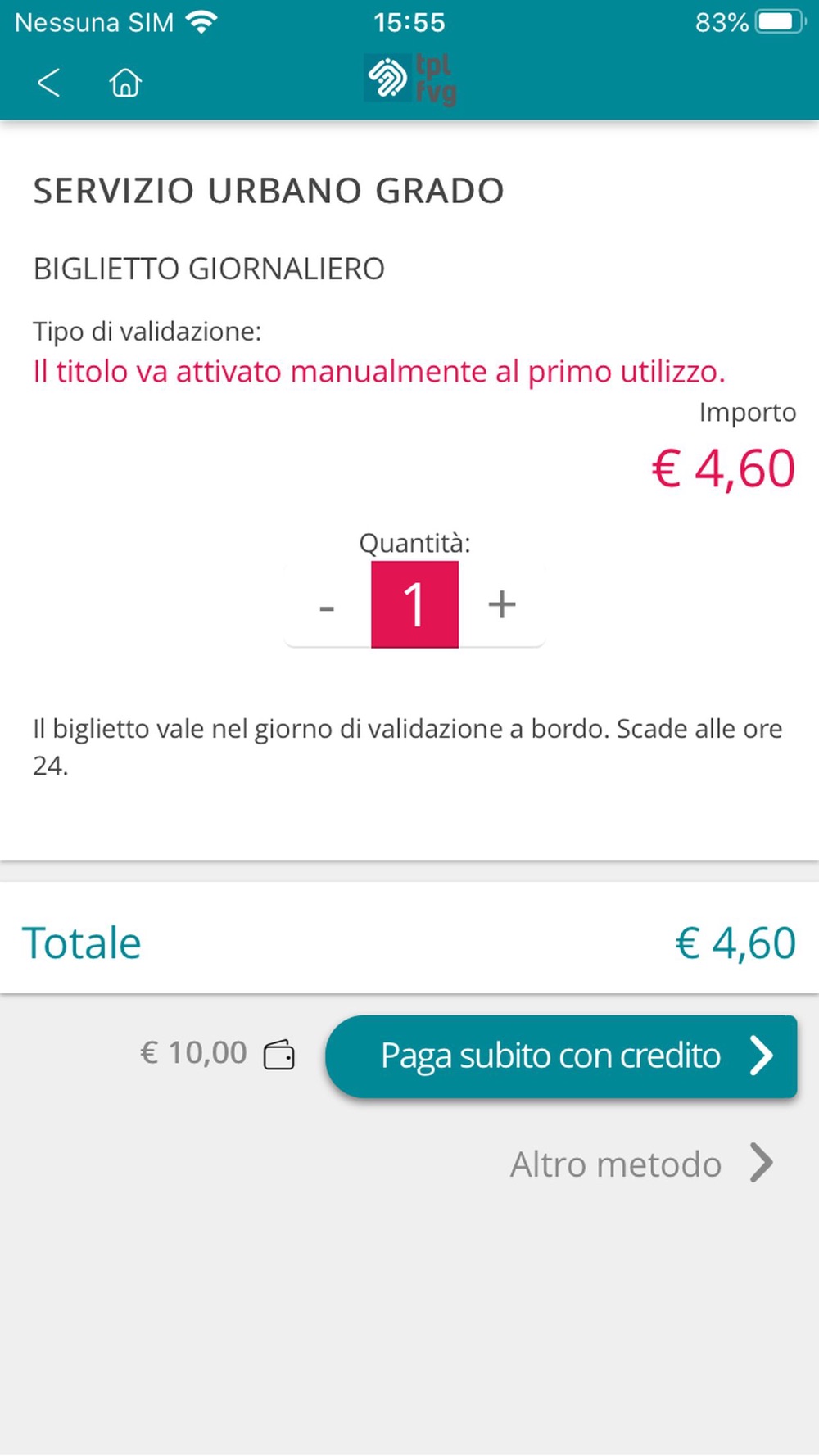Pay now with Paga subito con credito
819x1456 pixels.
click(x=561, y=1056)
